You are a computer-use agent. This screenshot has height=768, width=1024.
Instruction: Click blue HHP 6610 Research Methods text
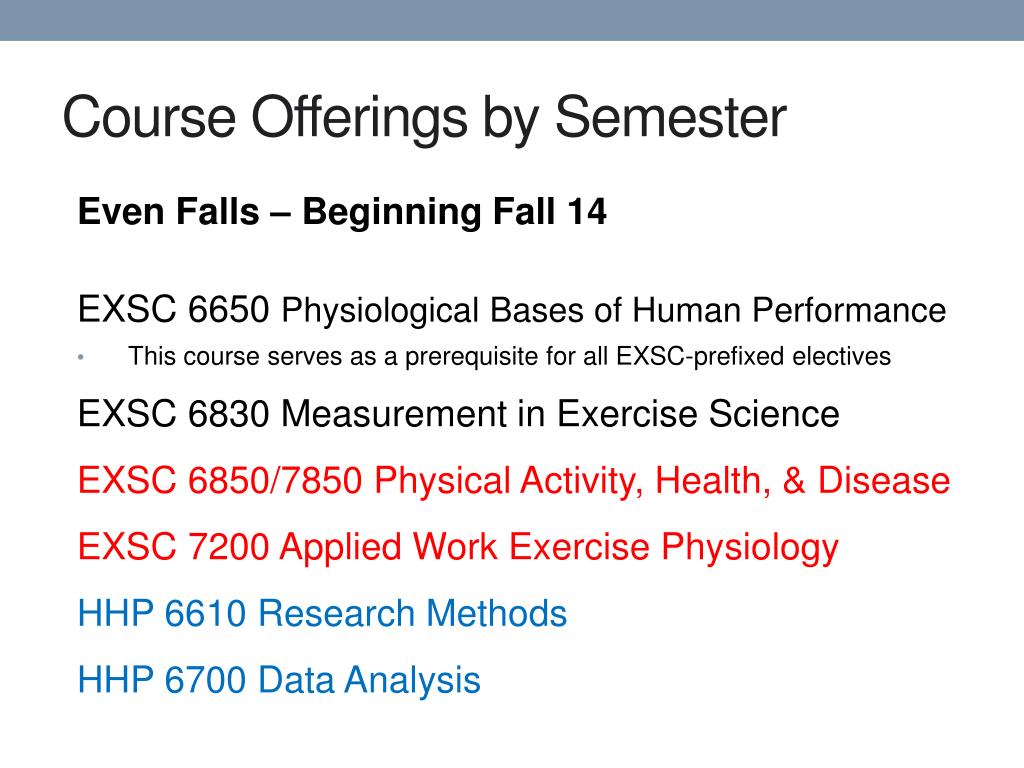pos(322,613)
